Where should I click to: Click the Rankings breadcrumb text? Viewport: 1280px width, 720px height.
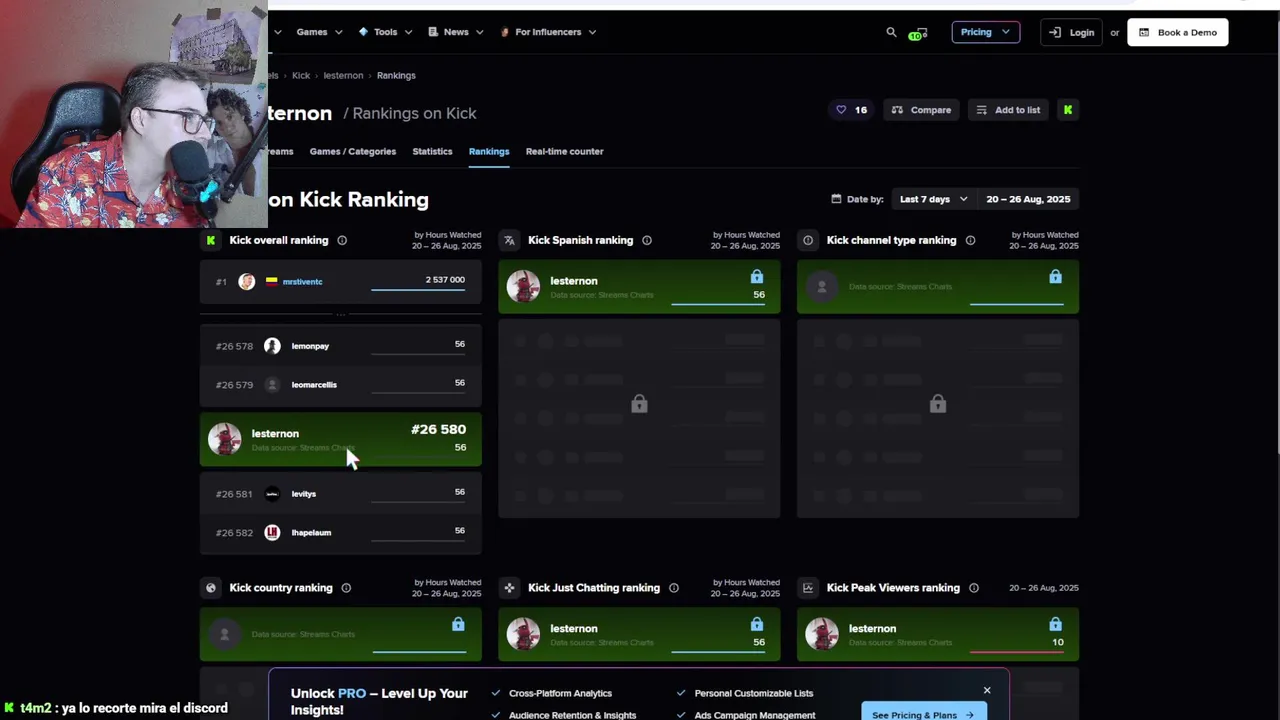[396, 75]
